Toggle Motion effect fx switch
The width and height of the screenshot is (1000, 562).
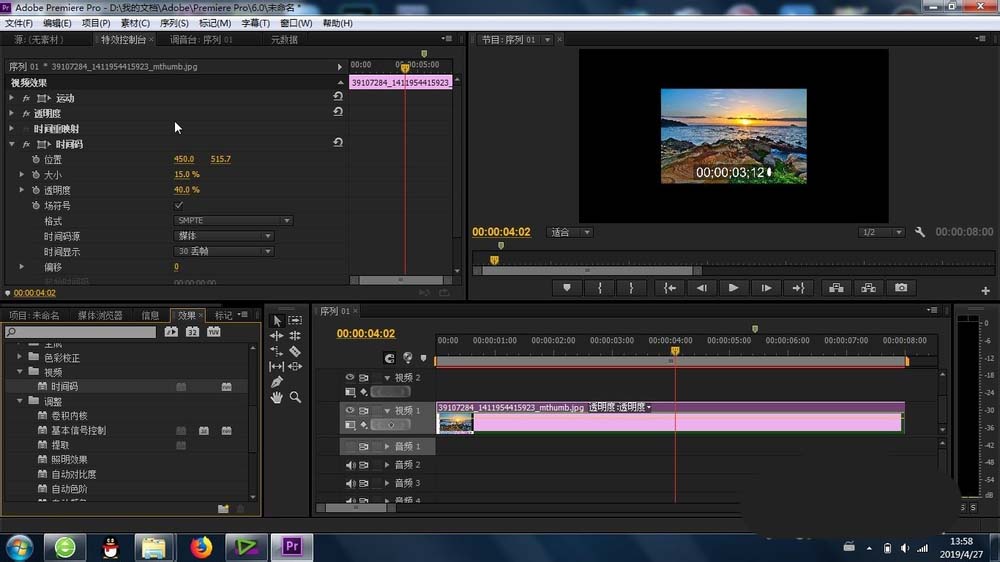tap(26, 98)
